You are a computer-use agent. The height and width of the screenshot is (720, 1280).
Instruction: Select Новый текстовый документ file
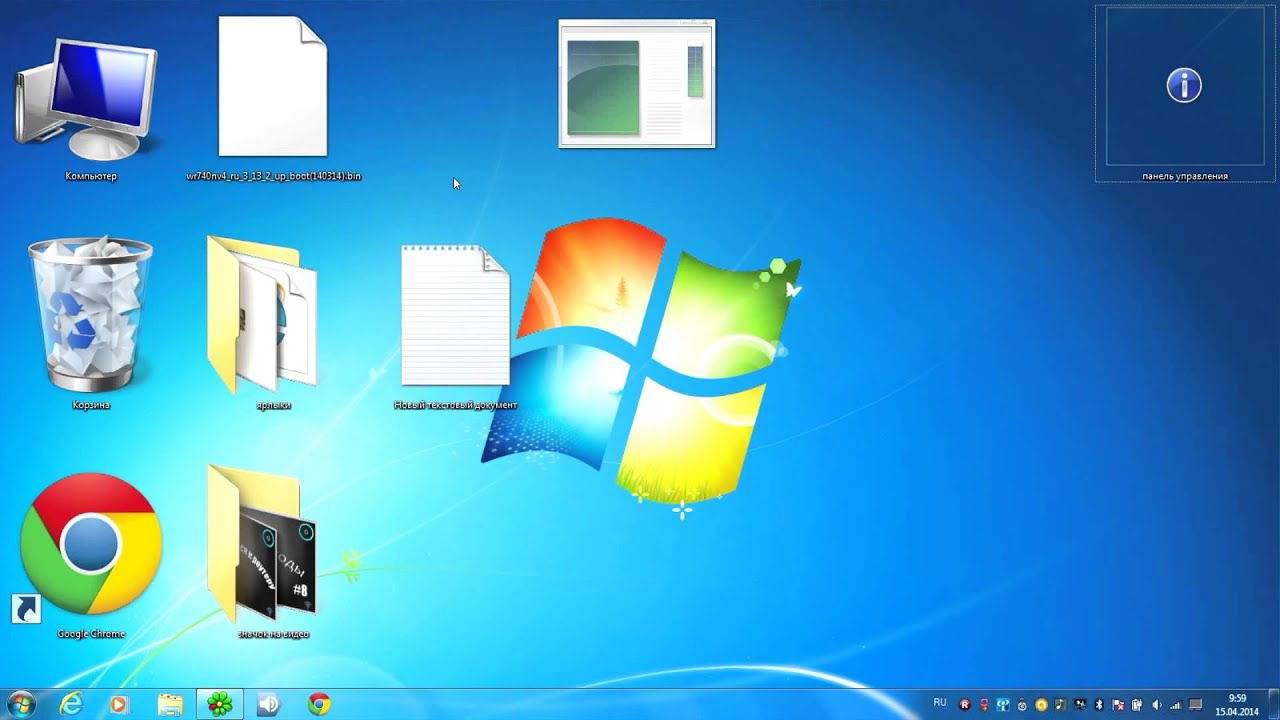click(455, 316)
